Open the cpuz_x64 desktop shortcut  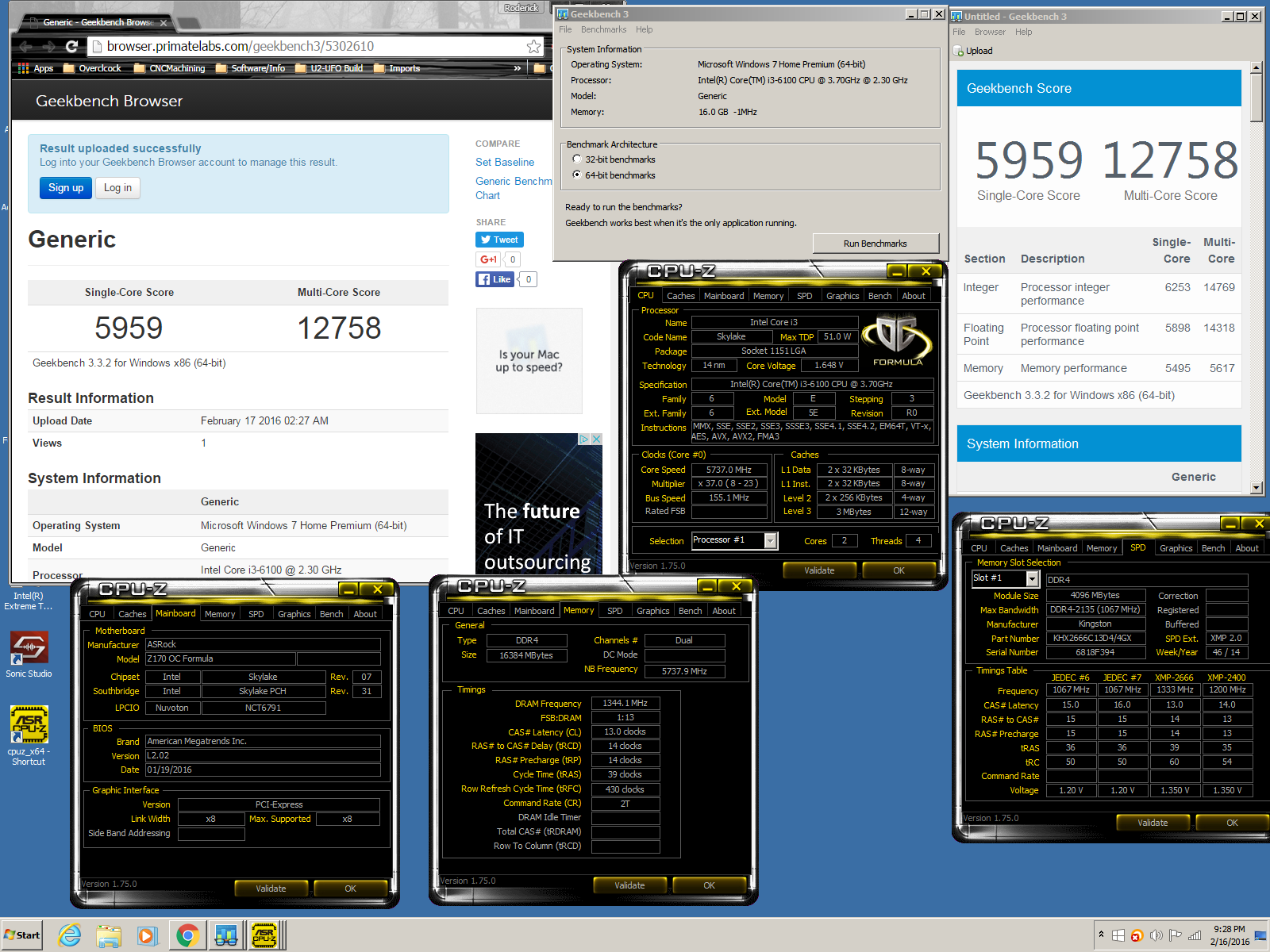[29, 735]
